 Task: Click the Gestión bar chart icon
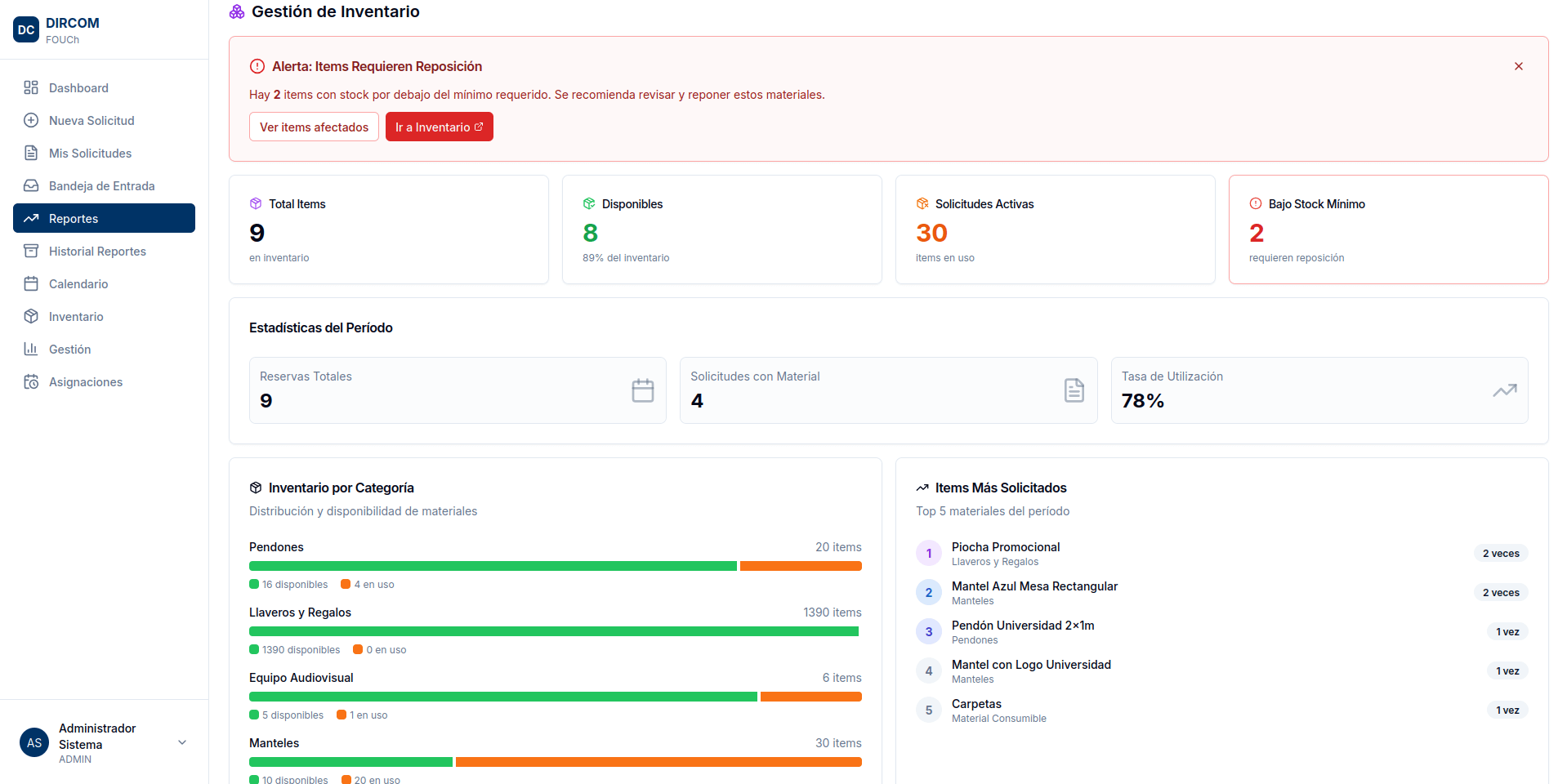tap(31, 349)
